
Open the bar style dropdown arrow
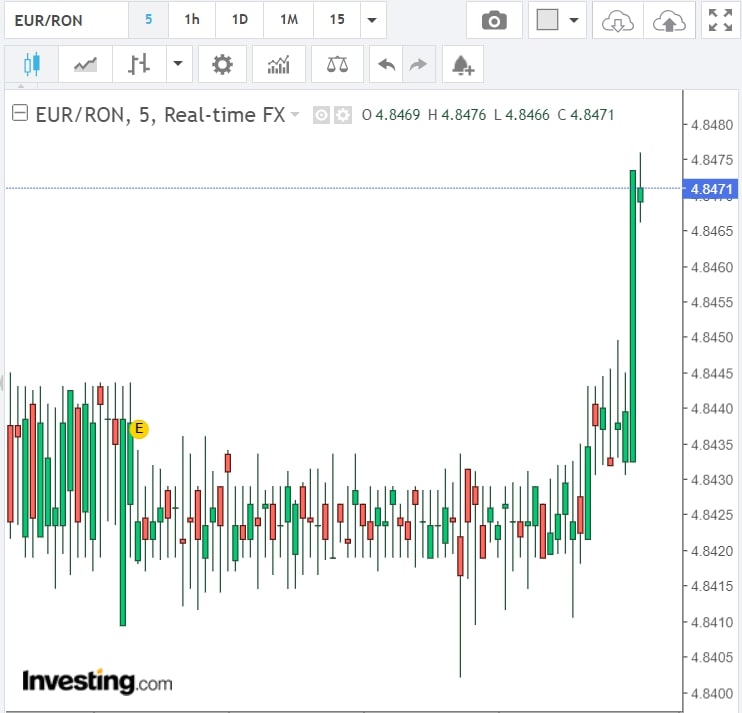177,65
